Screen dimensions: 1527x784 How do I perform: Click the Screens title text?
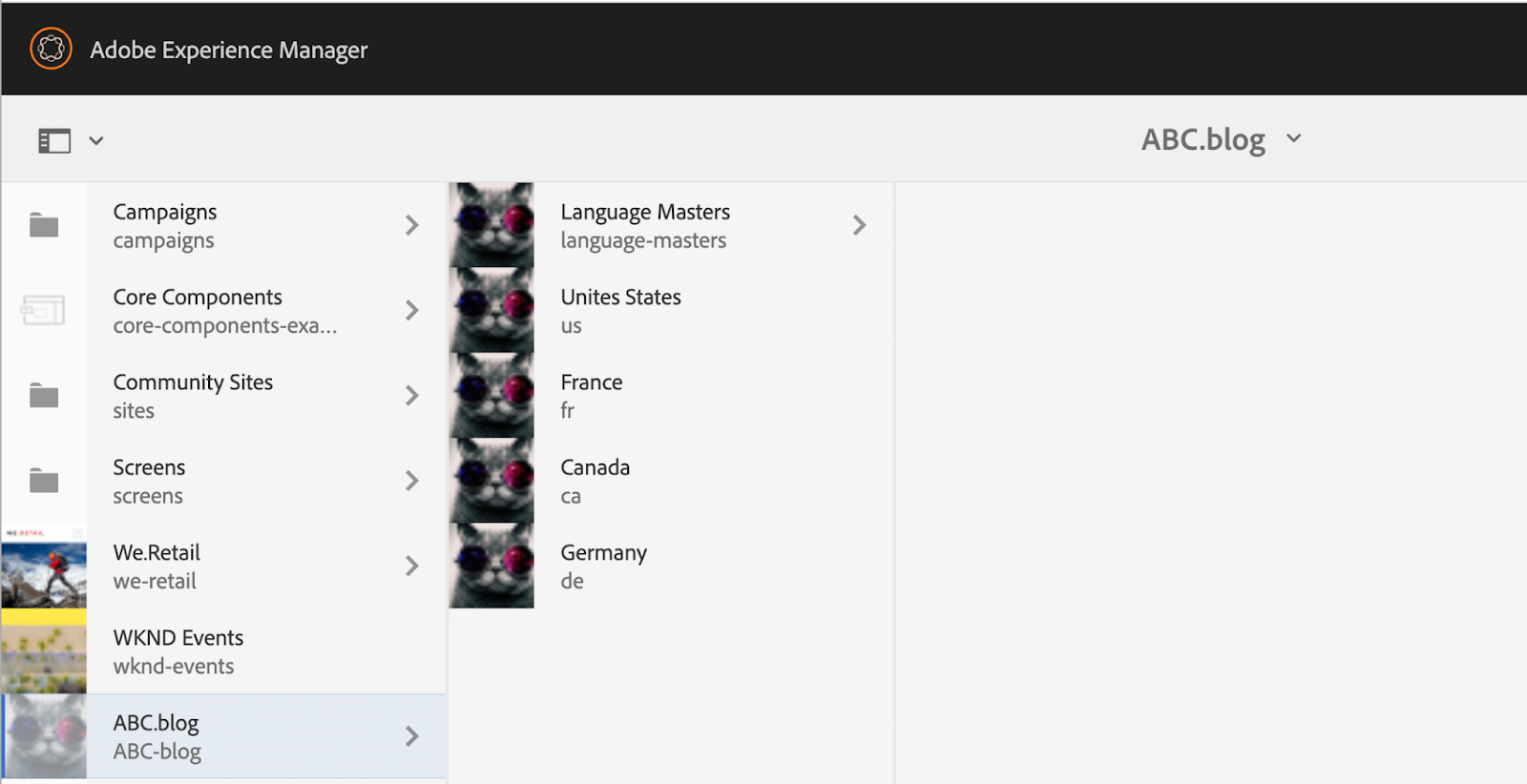pyautogui.click(x=149, y=467)
